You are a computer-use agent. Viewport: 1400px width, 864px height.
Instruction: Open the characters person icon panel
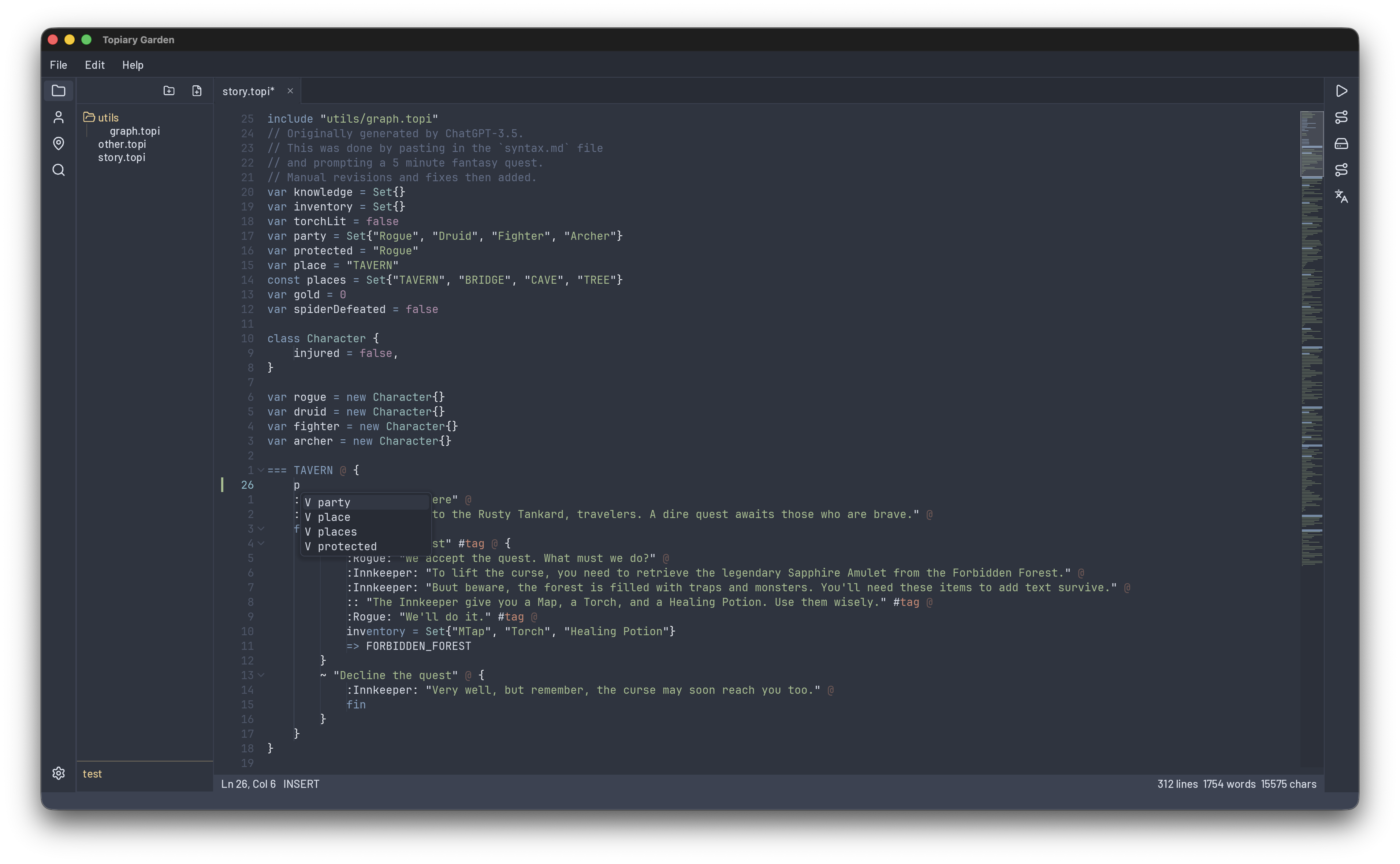coord(58,117)
